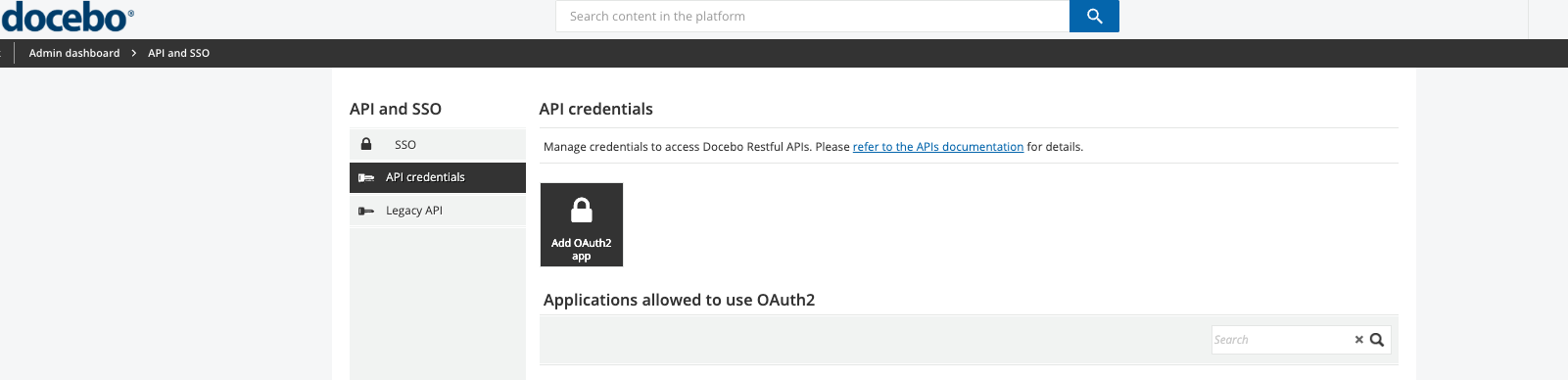Click the blue magnifier search button
Image resolution: width=1568 pixels, height=380 pixels.
pyautogui.click(x=1094, y=17)
